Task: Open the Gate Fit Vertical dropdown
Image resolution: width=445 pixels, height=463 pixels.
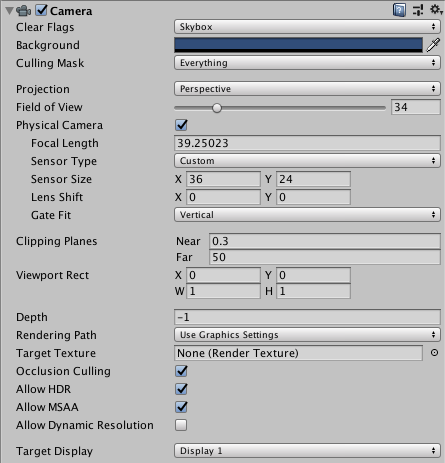Action: [307, 215]
